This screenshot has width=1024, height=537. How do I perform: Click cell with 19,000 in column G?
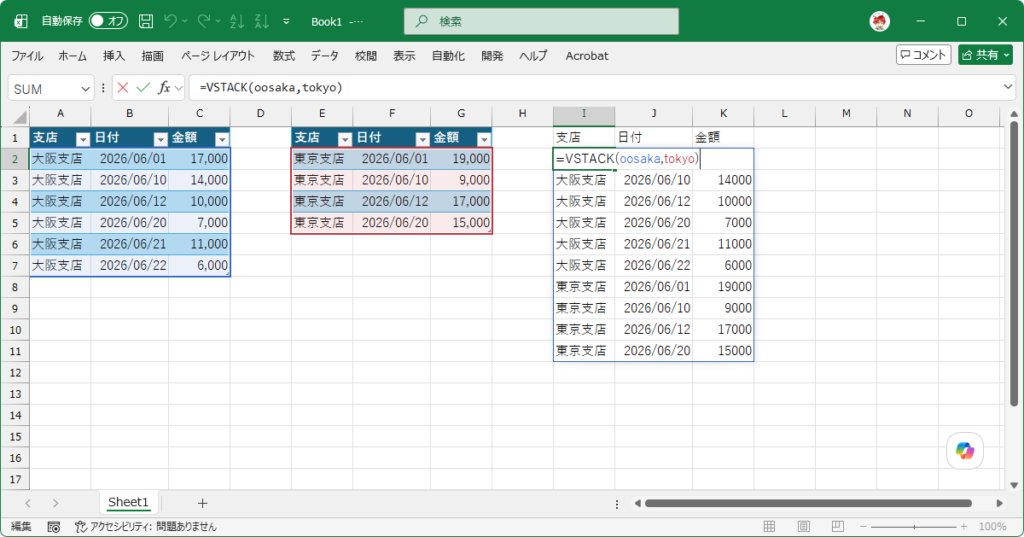click(x=461, y=159)
